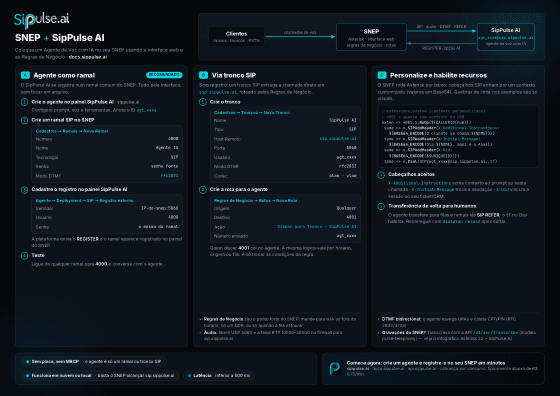This screenshot has height=396, width=560.
Task: Click the 'Nome' row with value SipPulse AI
Action: point(285,120)
